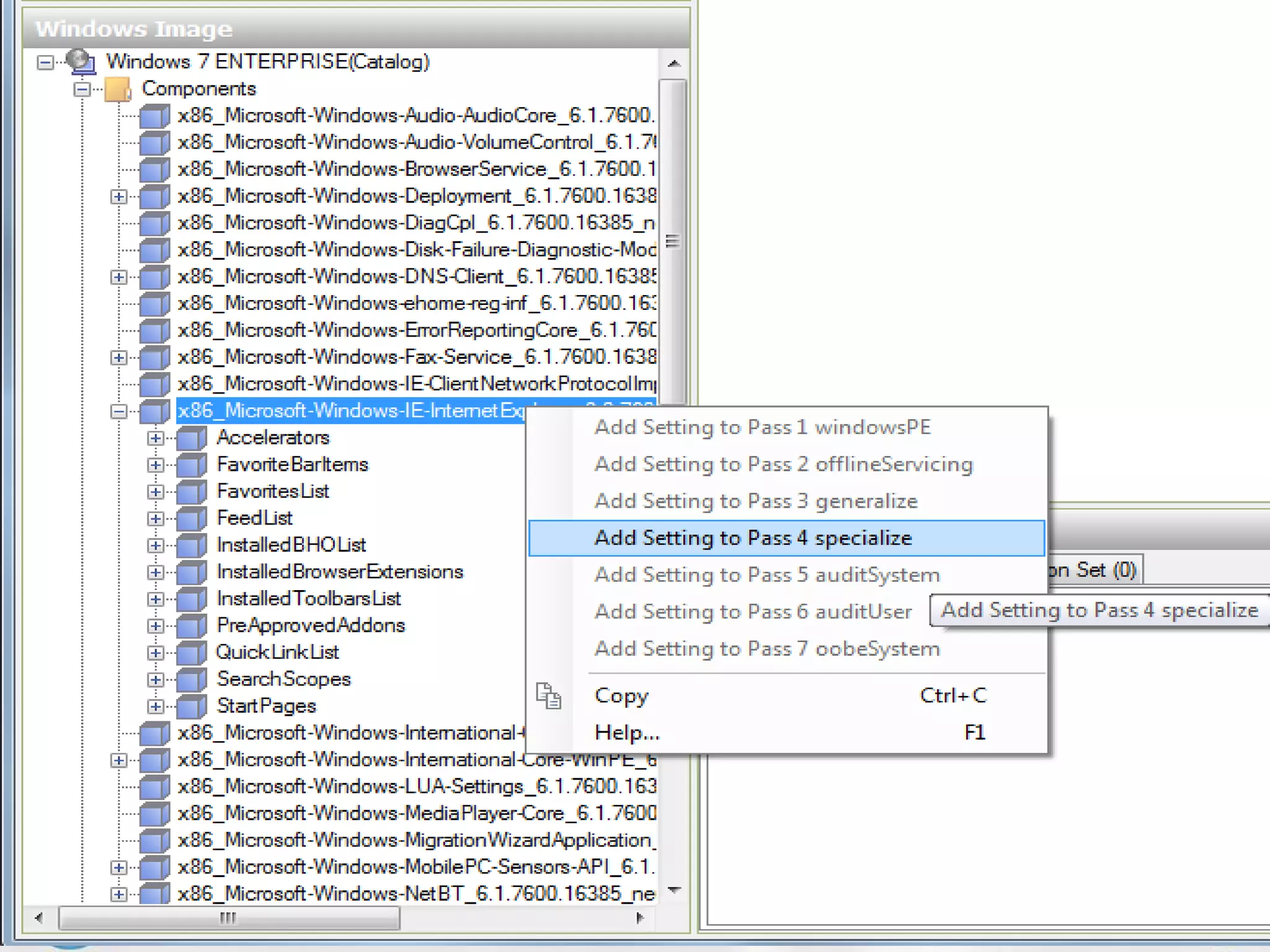Expand the InstalledToolbarsList setting node
Viewport: 1270px width, 952px height.
point(156,599)
